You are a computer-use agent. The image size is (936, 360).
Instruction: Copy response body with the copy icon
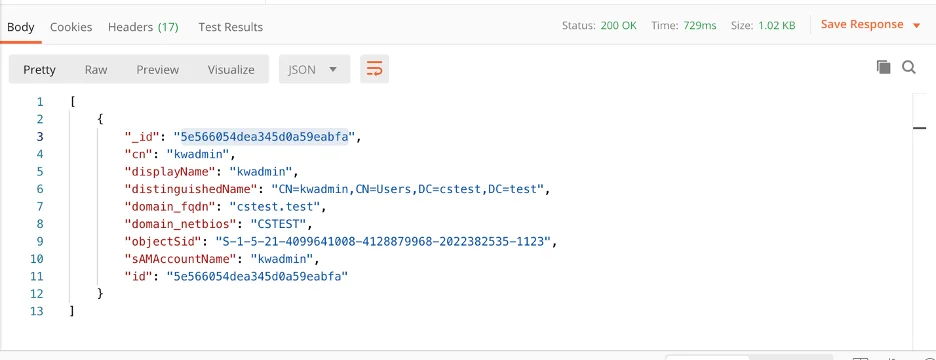(x=883, y=67)
